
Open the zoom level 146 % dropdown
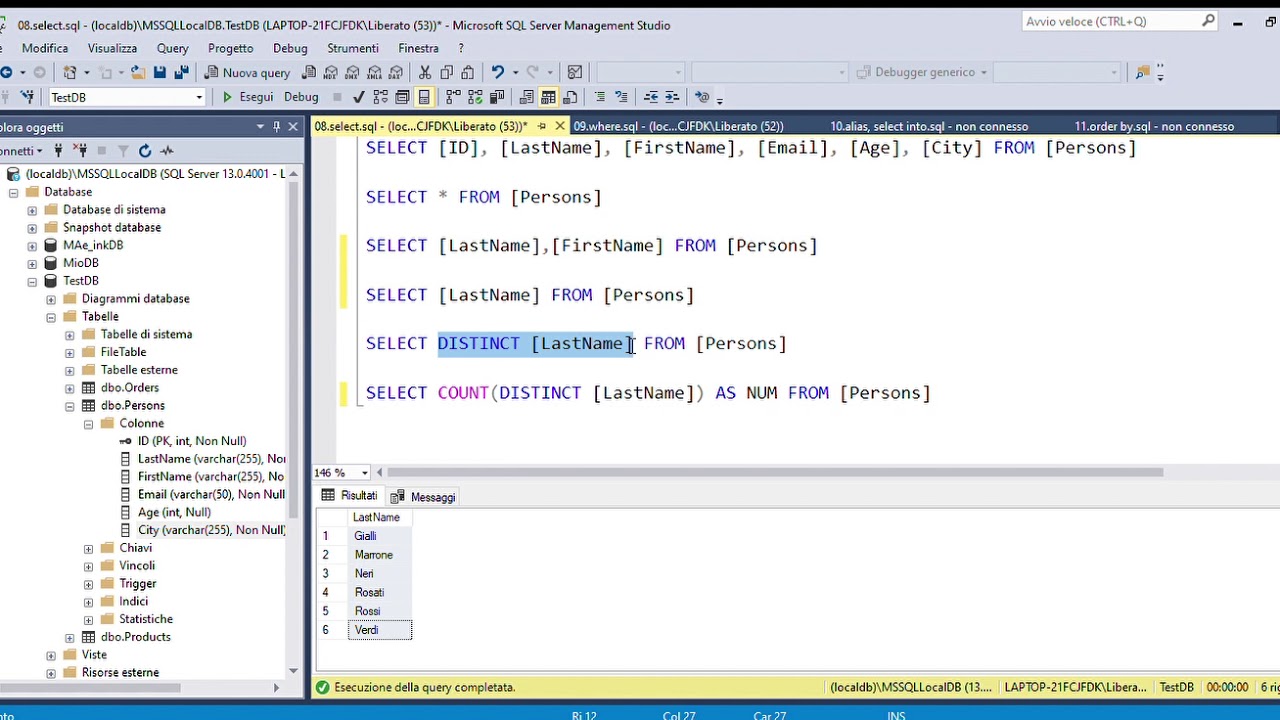tap(365, 472)
